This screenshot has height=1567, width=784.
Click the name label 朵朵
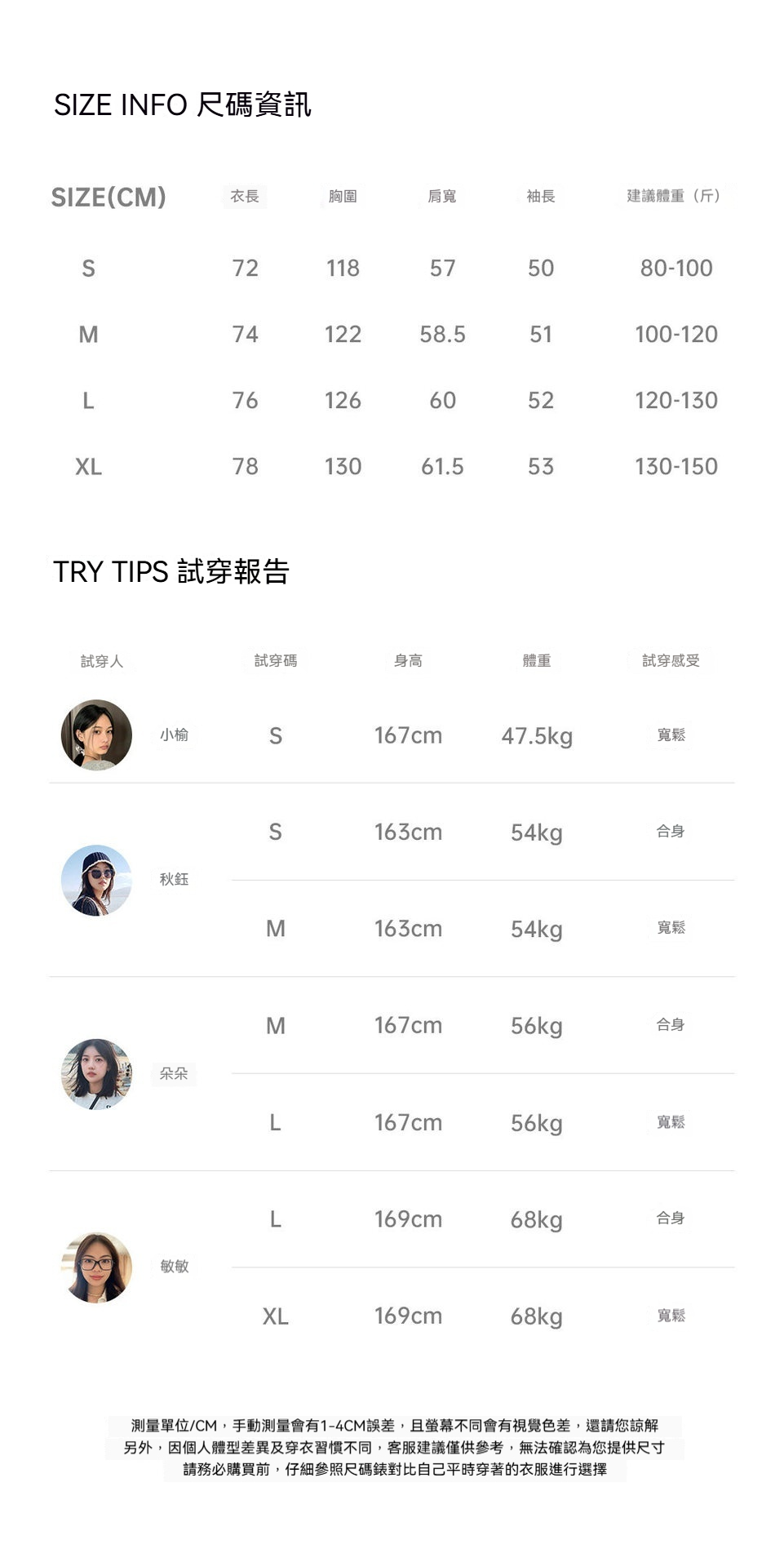pyautogui.click(x=174, y=1073)
